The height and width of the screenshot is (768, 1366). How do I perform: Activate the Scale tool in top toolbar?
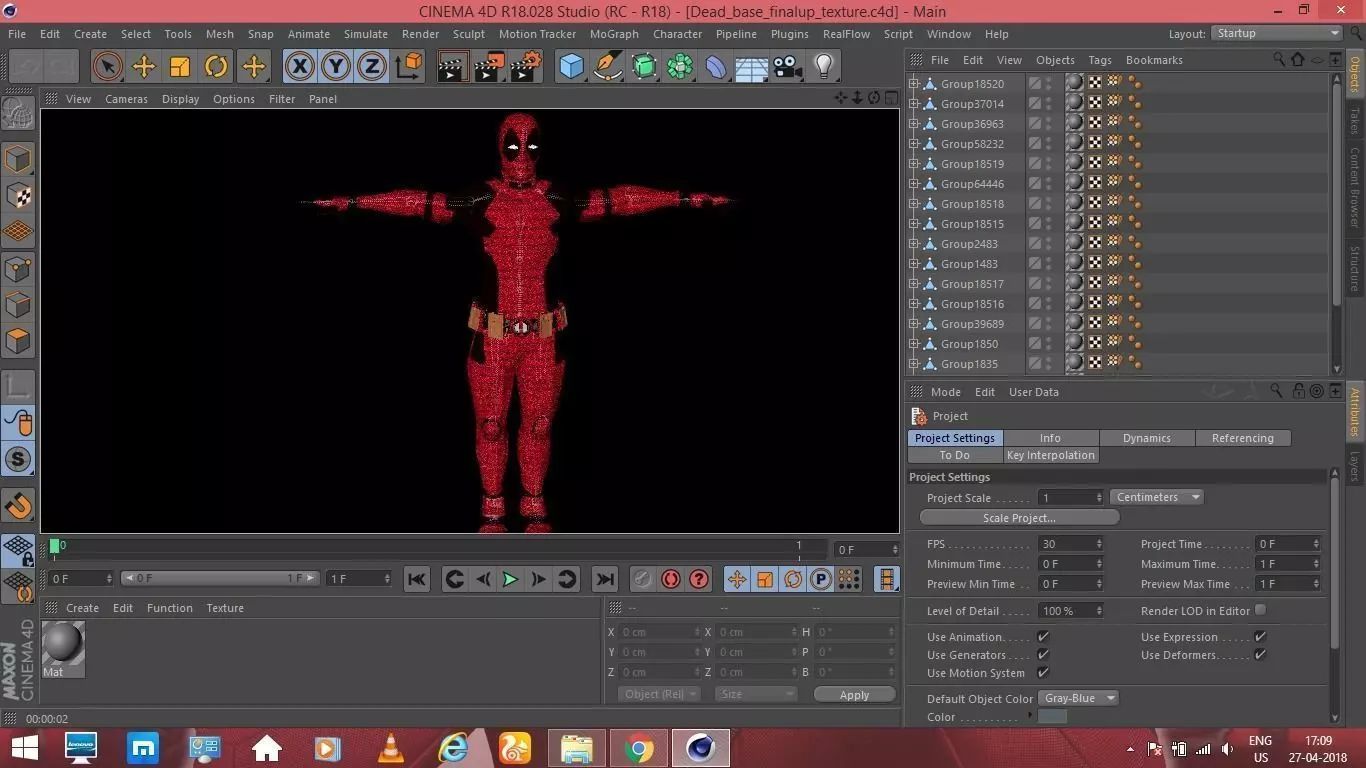pos(180,67)
